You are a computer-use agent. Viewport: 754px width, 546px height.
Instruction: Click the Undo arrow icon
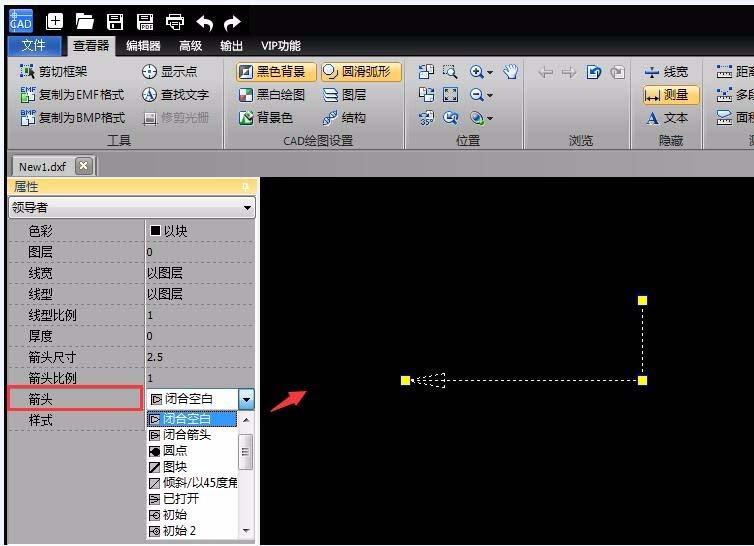[x=204, y=22]
